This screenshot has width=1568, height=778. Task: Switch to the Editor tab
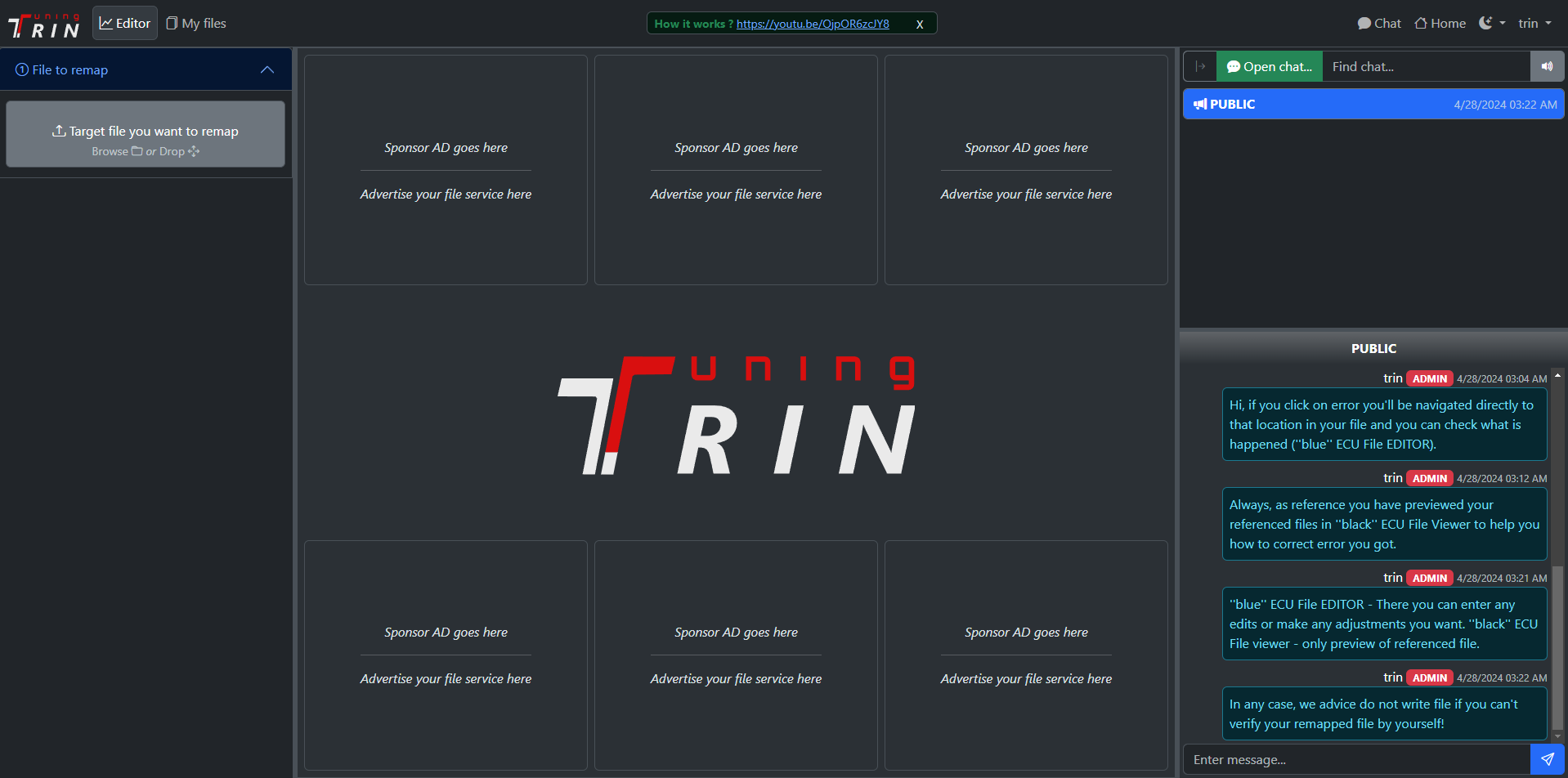pos(125,24)
